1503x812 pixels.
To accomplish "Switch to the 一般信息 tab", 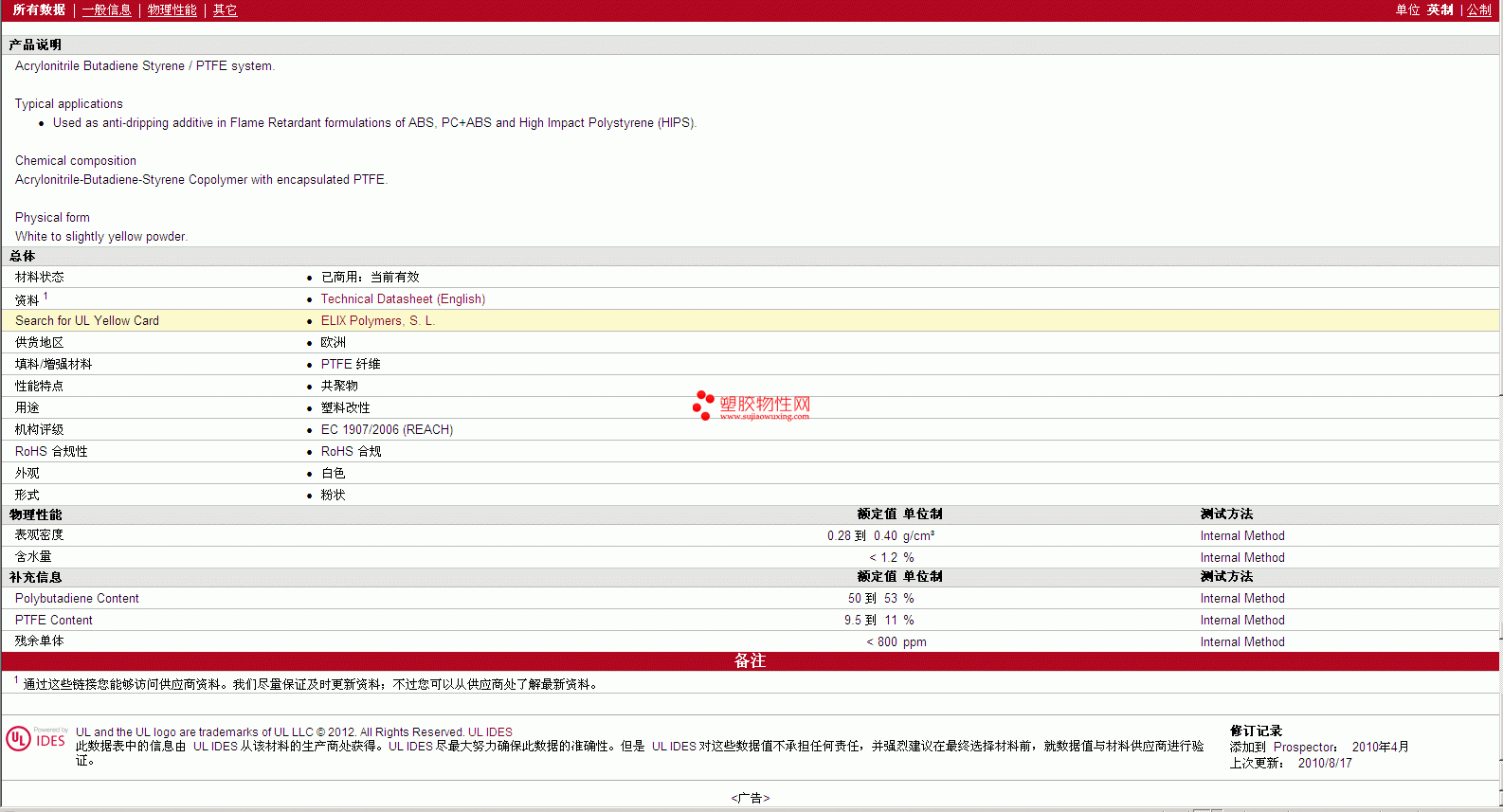I will click(x=106, y=9).
